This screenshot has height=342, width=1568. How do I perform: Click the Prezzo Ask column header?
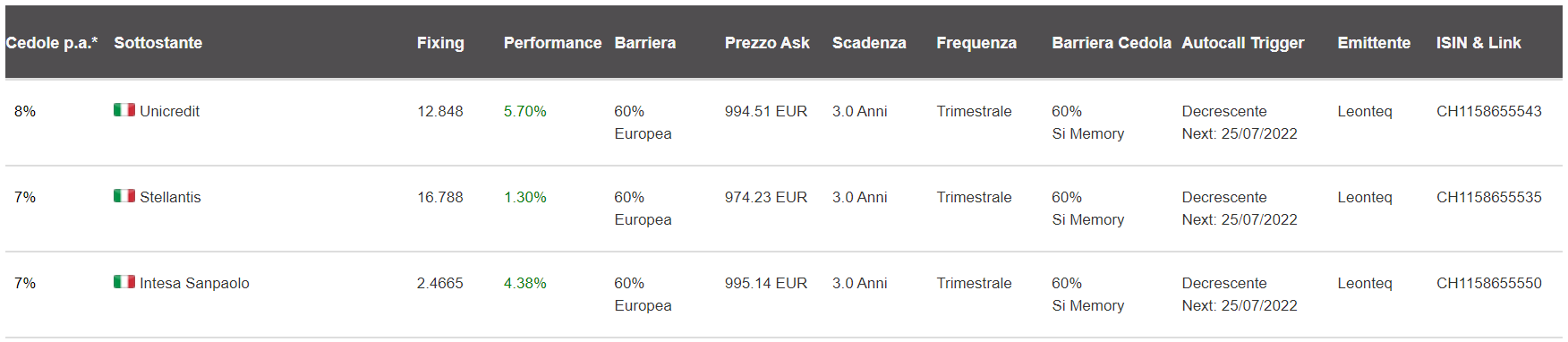pyautogui.click(x=767, y=43)
